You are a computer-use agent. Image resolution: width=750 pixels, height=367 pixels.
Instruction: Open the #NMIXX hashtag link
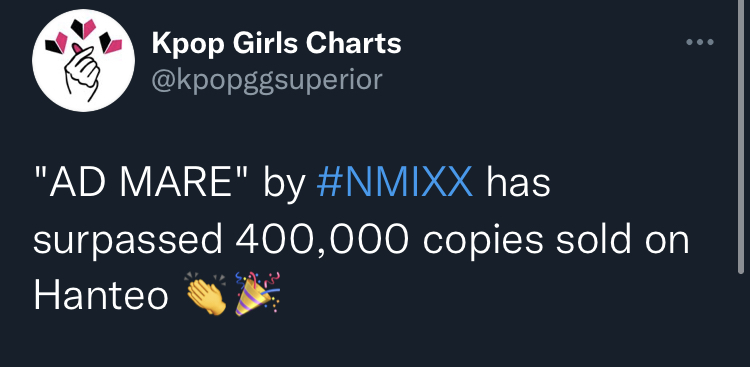pyautogui.click(x=395, y=184)
